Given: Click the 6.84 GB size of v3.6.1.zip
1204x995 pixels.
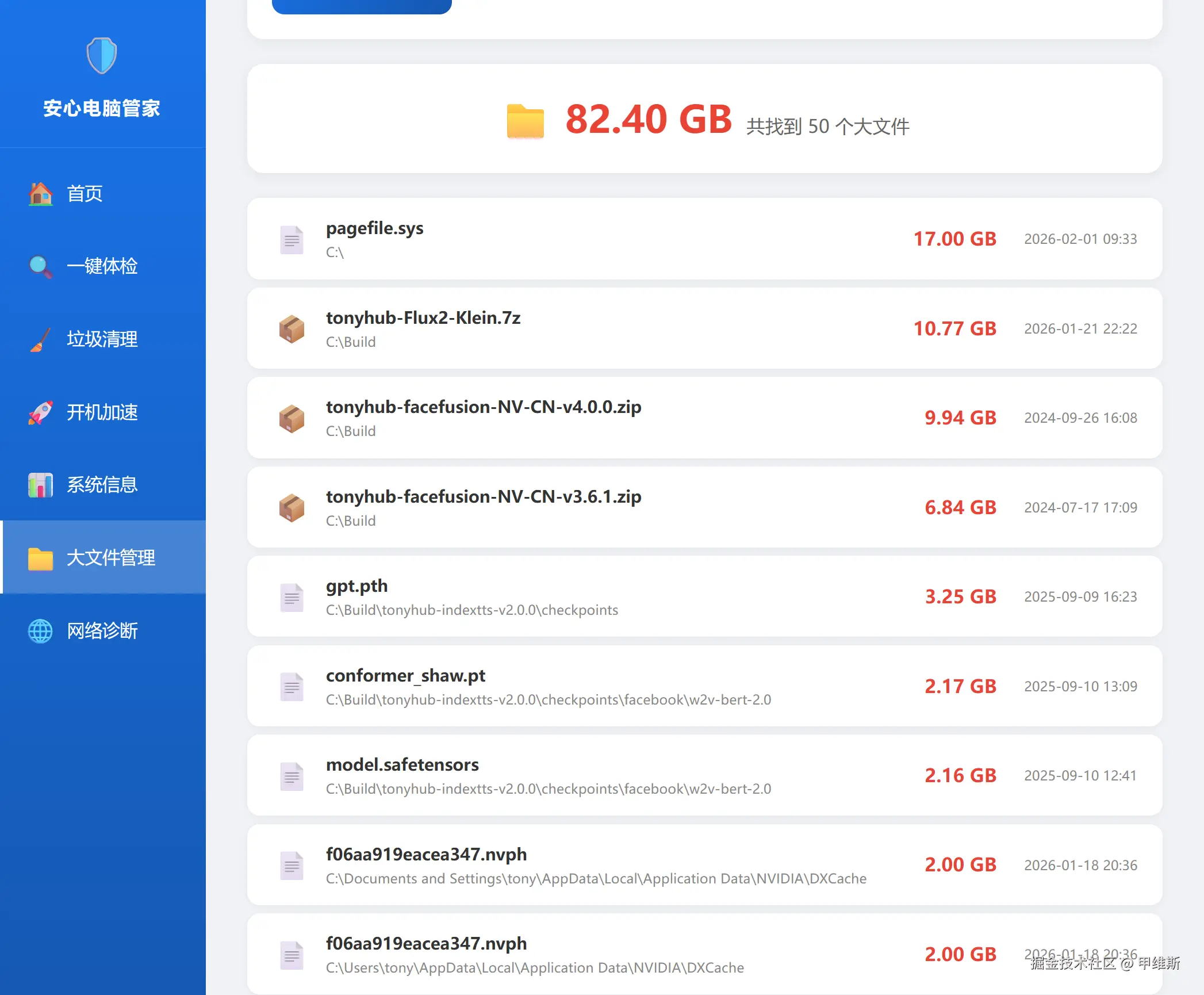Looking at the screenshot, I should tap(960, 508).
